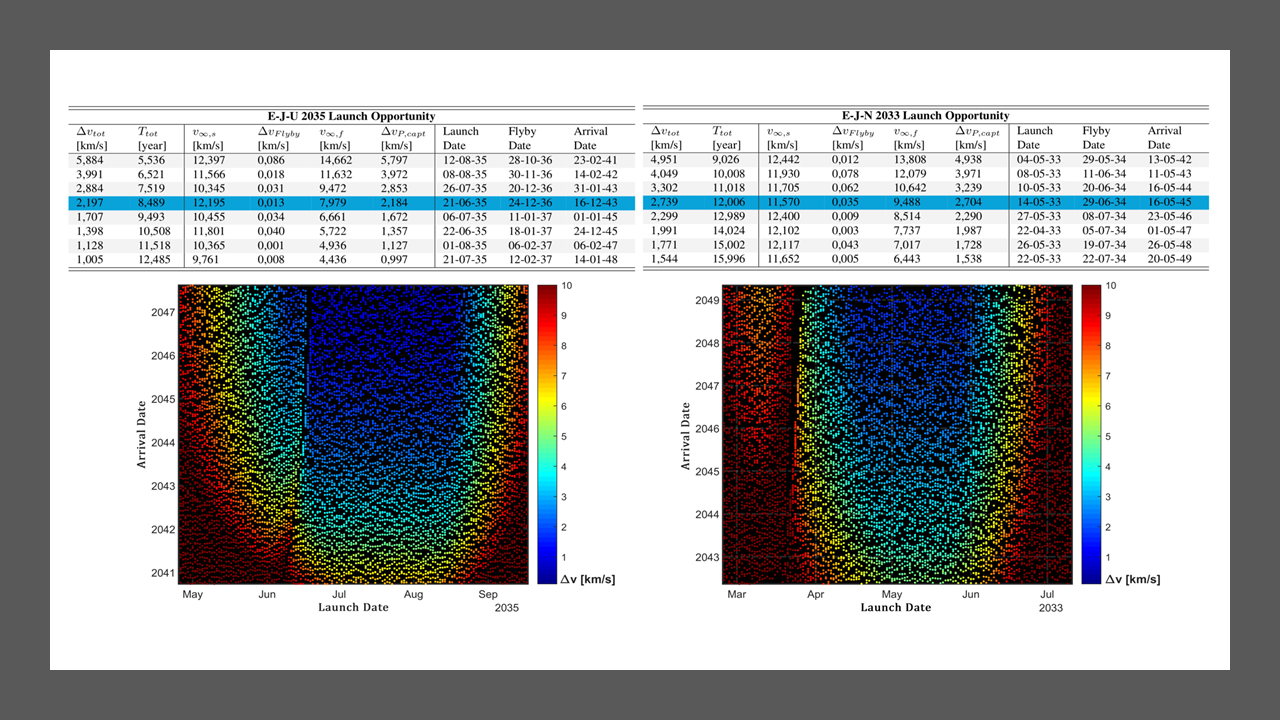The width and height of the screenshot is (1280, 720).
Task: Select the 13,808 velocity cell
Action: coord(910,159)
